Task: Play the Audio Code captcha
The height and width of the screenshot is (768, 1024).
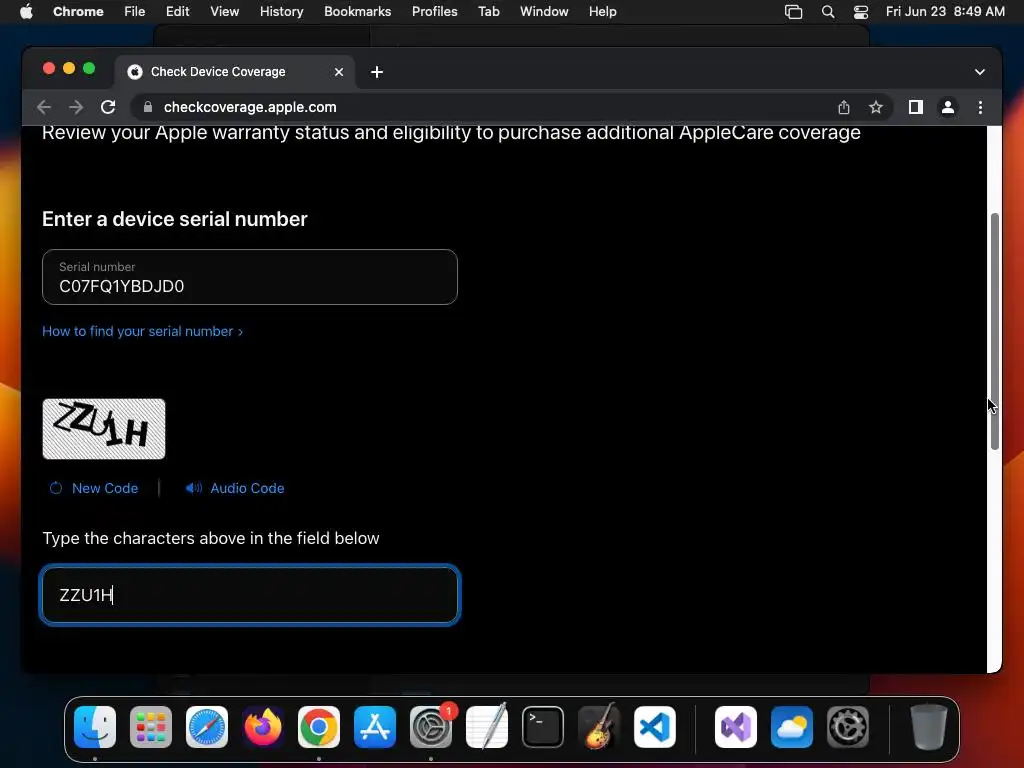Action: (234, 488)
